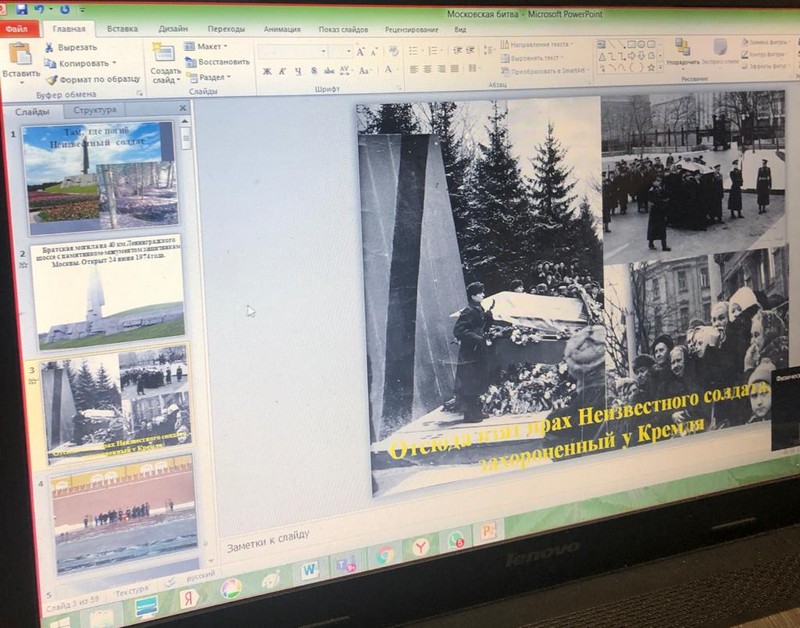The width and height of the screenshot is (800, 628).
Task: Open the Раздел section dropdown
Action: (x=209, y=78)
